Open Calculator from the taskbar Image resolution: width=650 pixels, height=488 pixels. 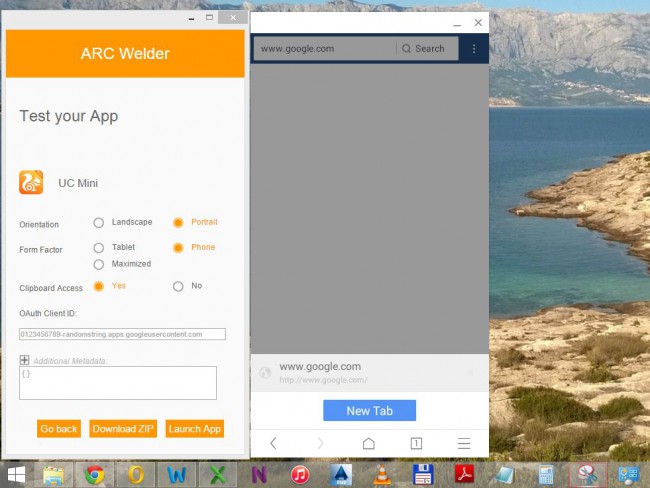(x=546, y=475)
